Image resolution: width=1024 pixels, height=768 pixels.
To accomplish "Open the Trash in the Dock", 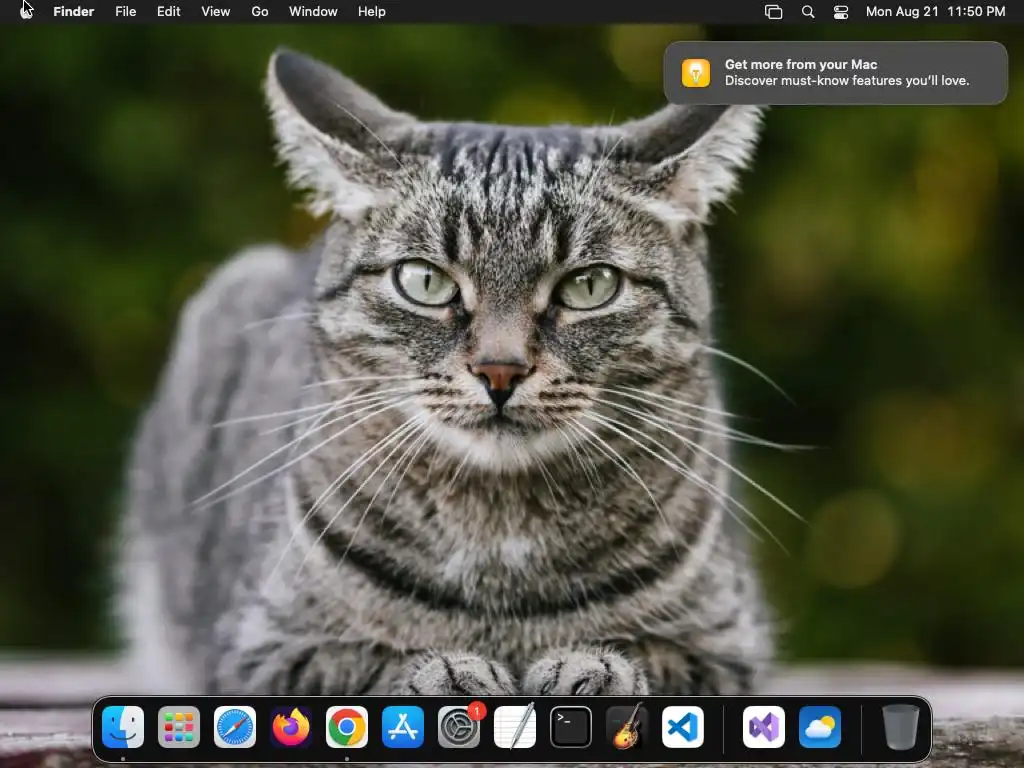I will pos(901,727).
